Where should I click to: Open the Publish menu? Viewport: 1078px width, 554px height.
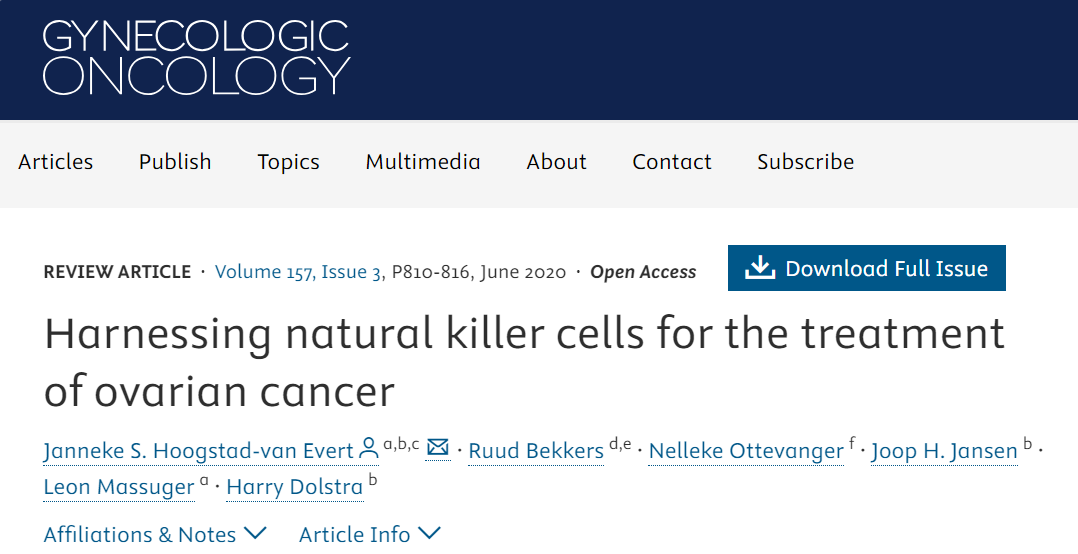pyautogui.click(x=175, y=162)
